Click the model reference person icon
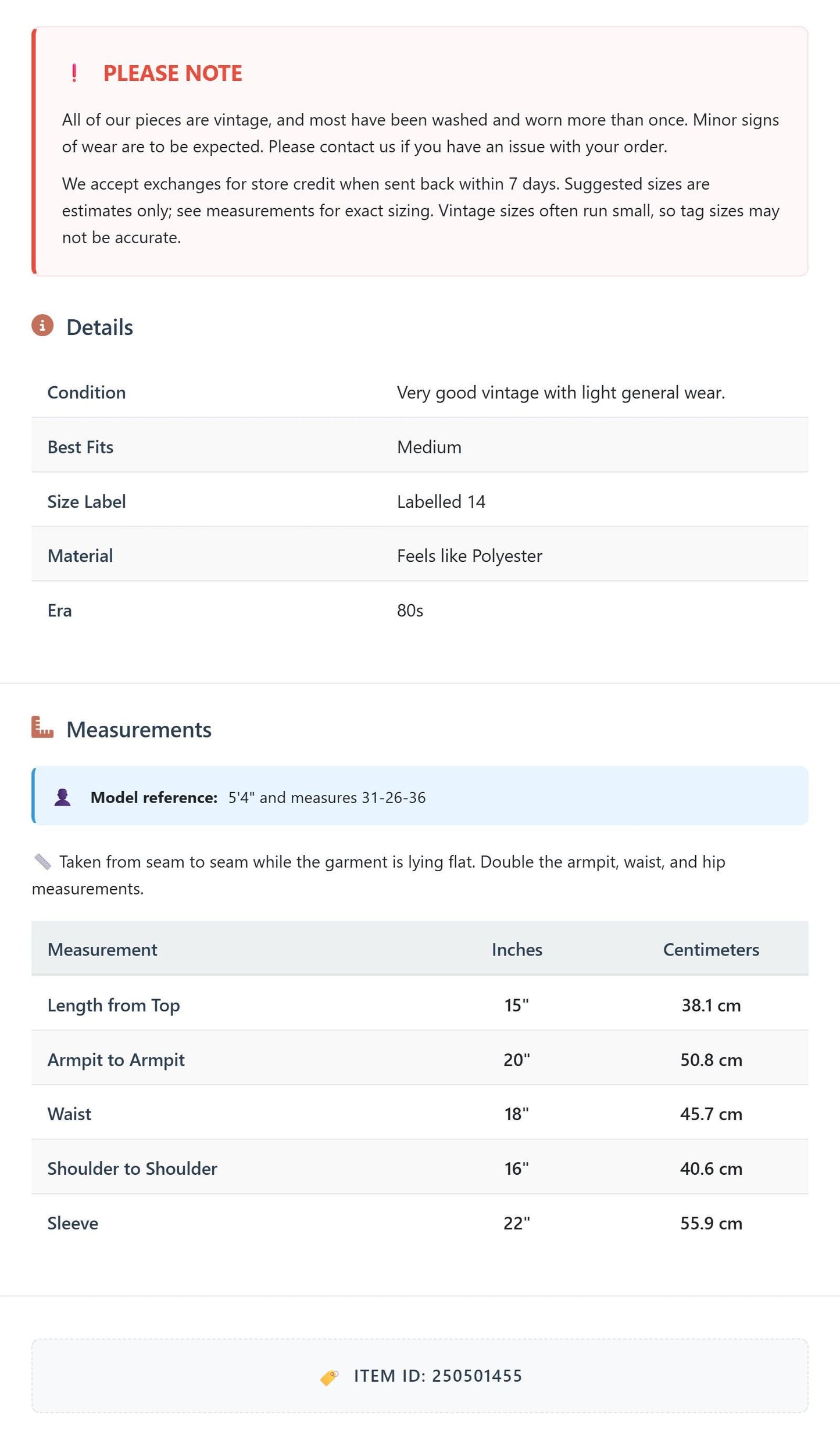 click(x=62, y=797)
